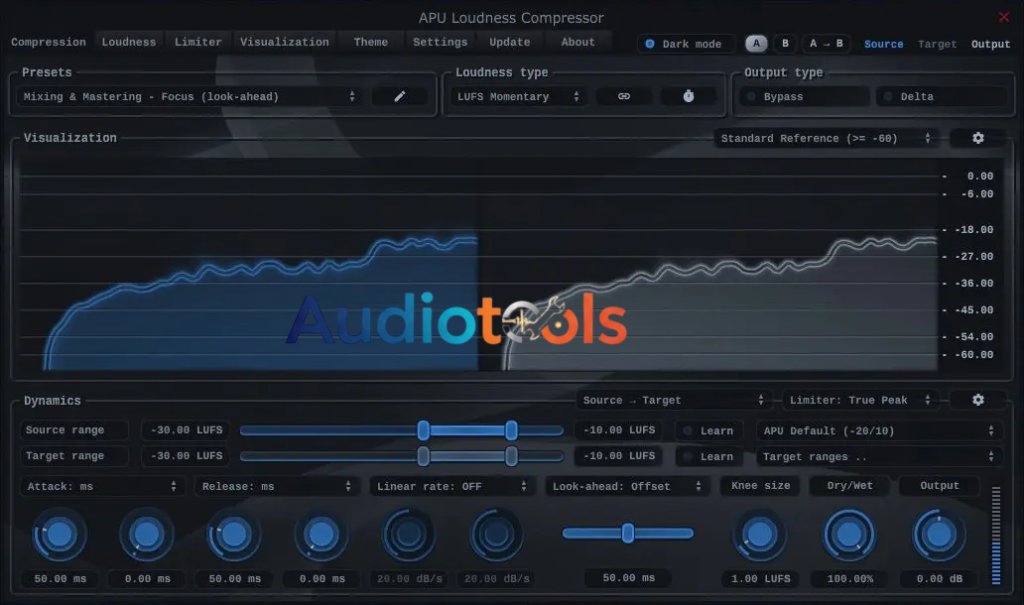Viewport: 1024px width, 605px height.
Task: Open the Theme menu
Action: coord(370,41)
